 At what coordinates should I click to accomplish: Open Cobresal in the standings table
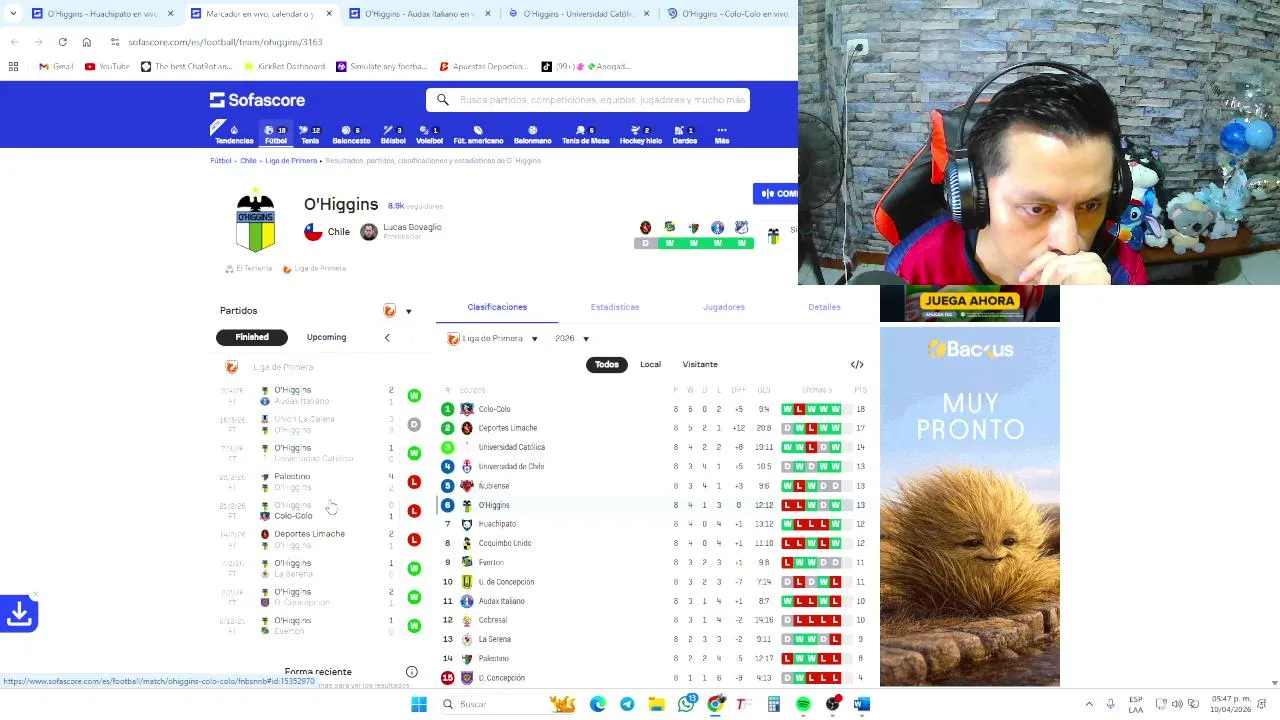655,620
